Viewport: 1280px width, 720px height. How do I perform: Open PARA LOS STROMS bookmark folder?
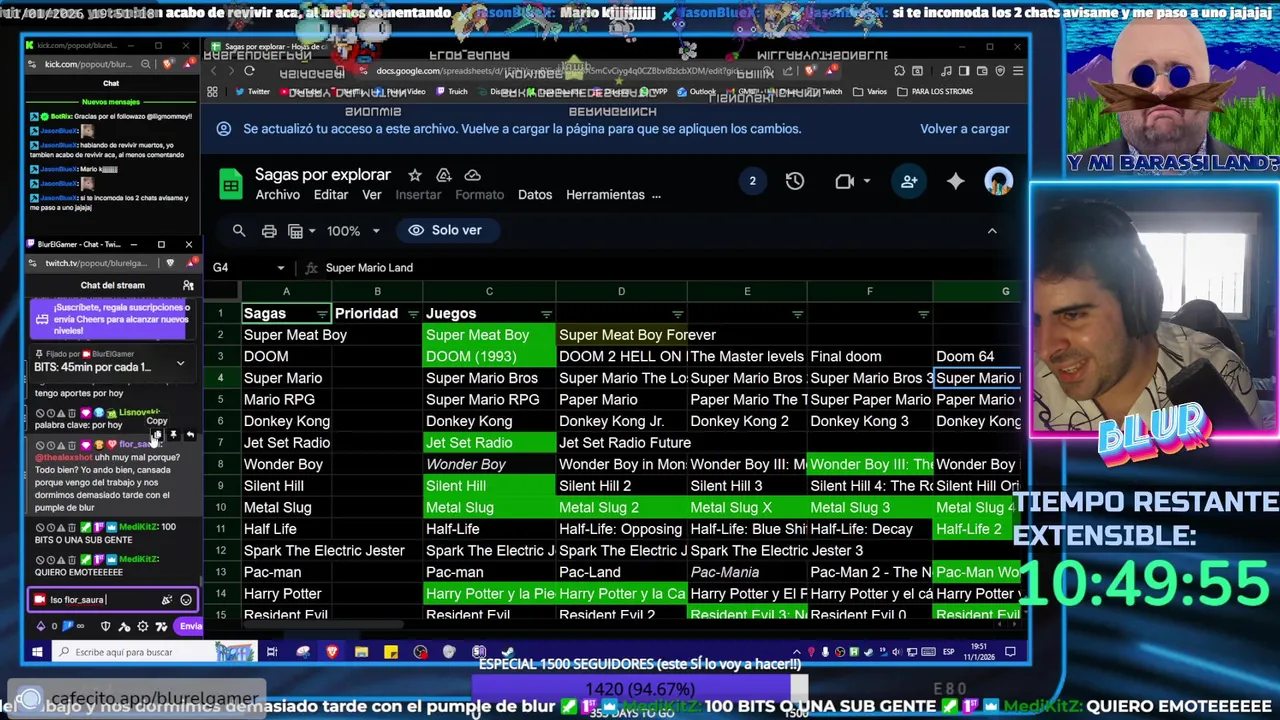935,92
